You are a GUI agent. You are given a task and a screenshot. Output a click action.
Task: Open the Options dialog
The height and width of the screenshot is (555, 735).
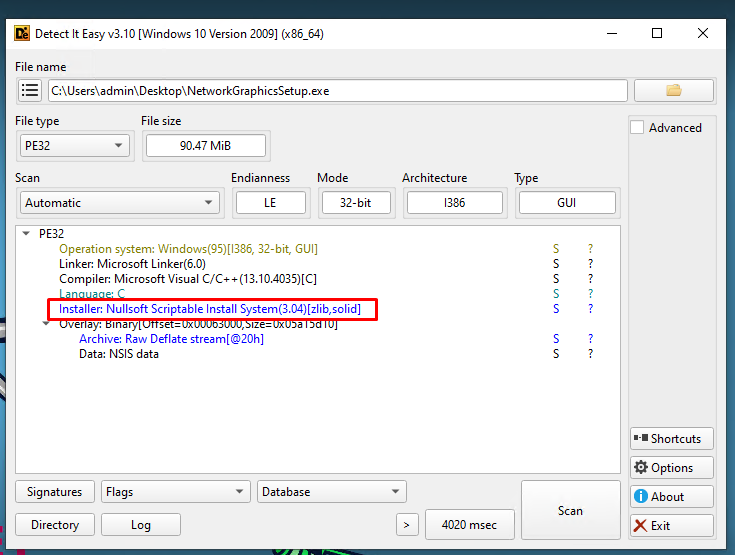(672, 467)
